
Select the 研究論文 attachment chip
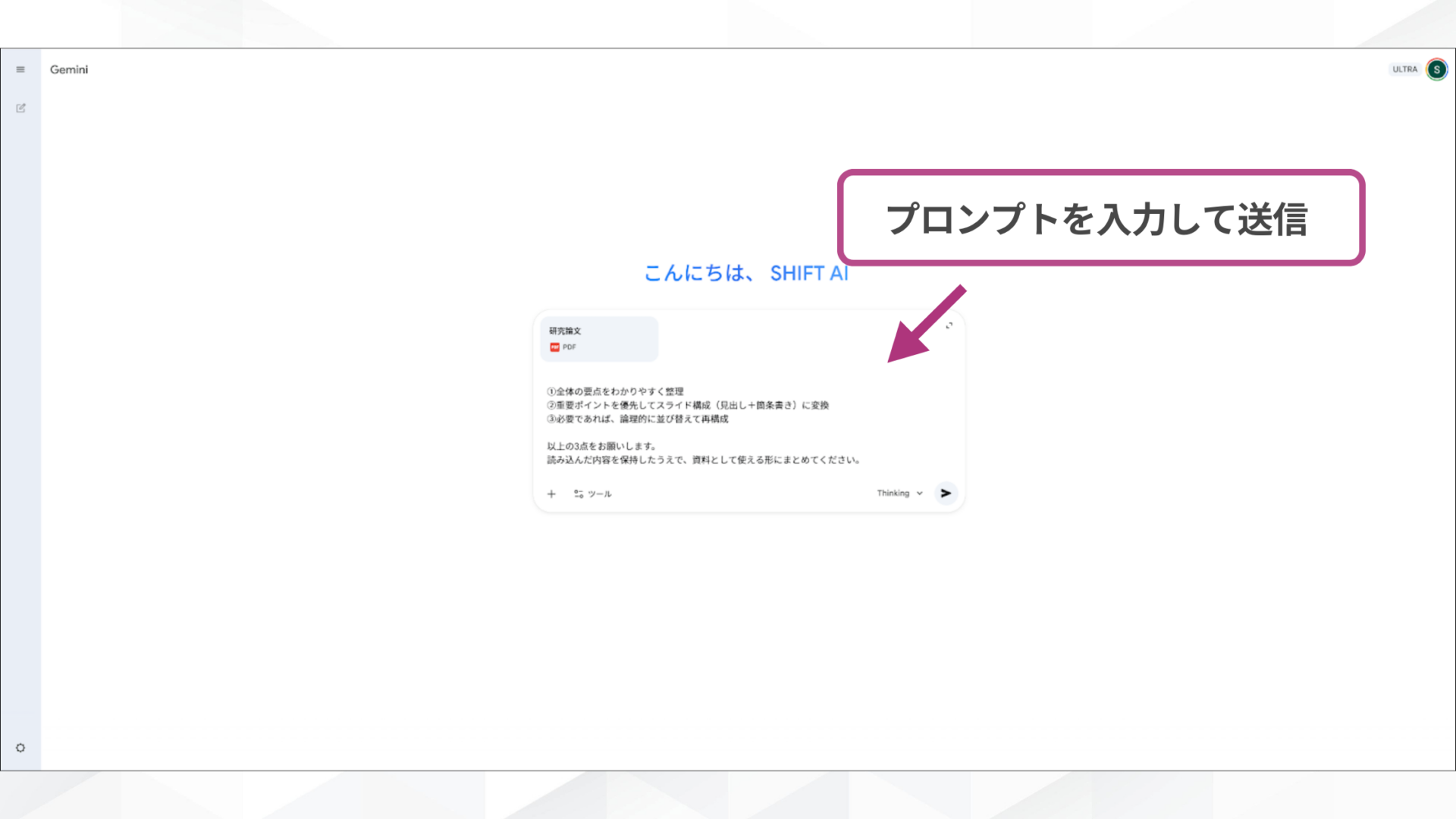tap(598, 339)
